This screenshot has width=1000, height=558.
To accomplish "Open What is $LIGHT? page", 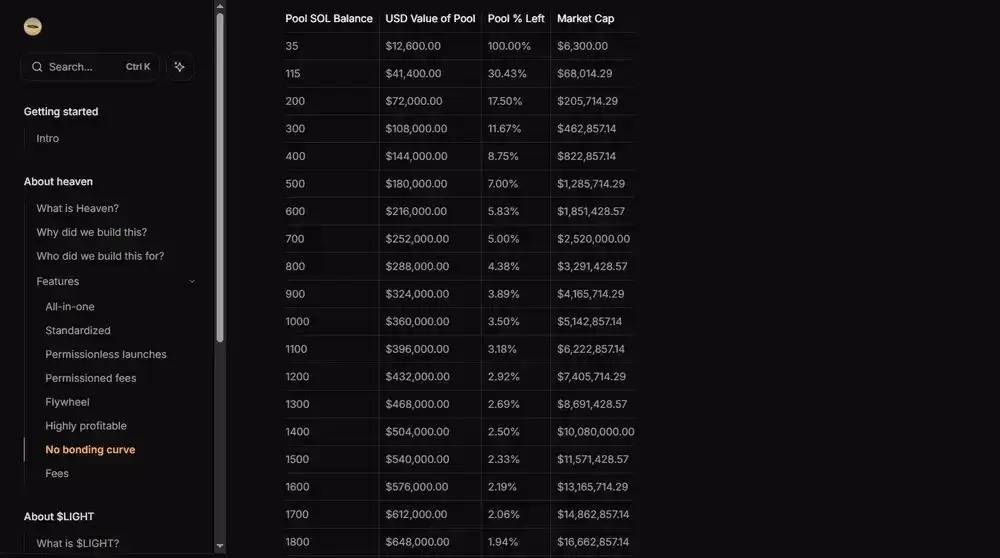I will pyautogui.click(x=78, y=543).
